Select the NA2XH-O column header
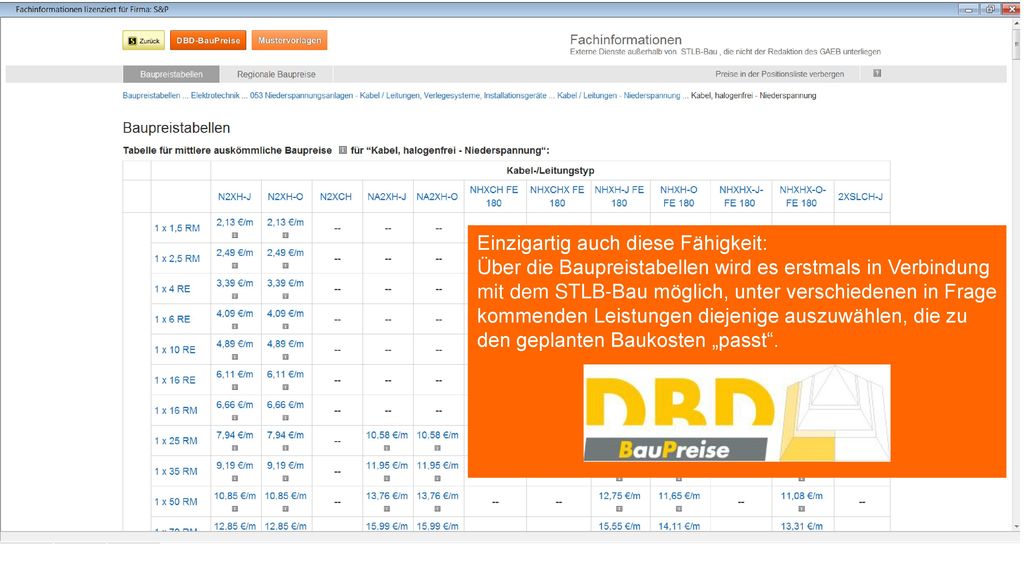 click(x=437, y=197)
